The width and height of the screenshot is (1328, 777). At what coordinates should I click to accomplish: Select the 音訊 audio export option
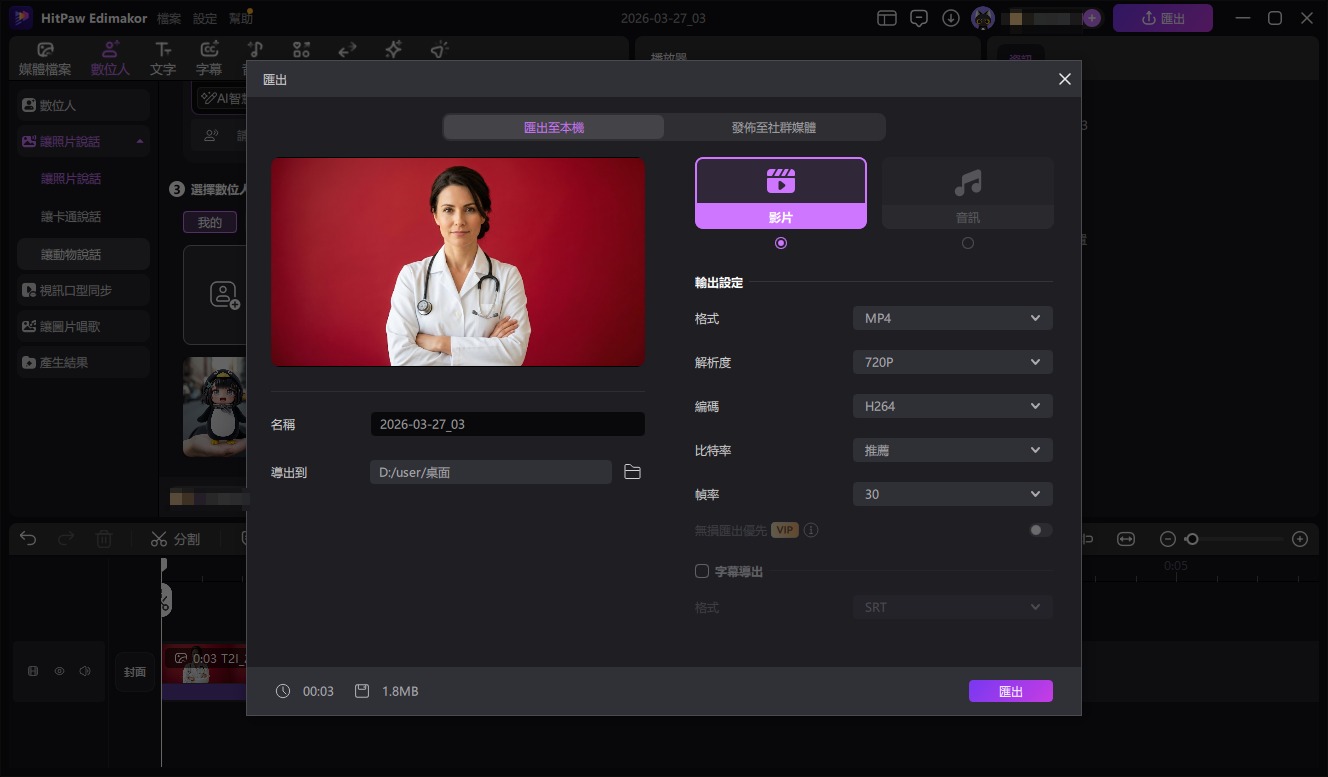[967, 192]
